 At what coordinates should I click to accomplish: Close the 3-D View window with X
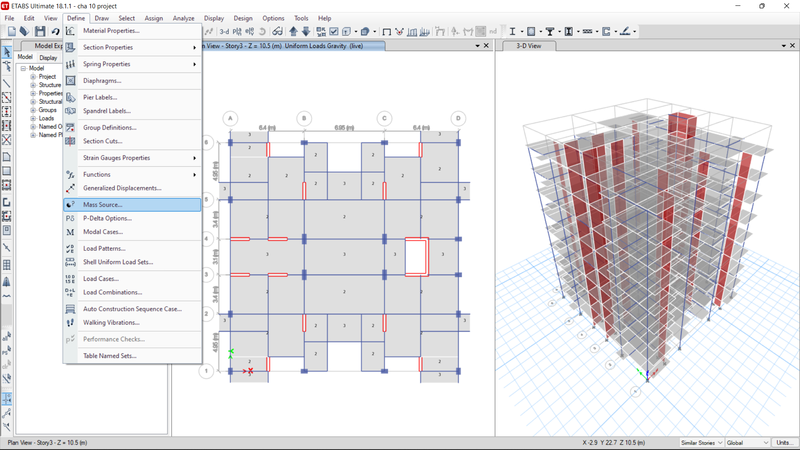pyautogui.click(x=792, y=46)
